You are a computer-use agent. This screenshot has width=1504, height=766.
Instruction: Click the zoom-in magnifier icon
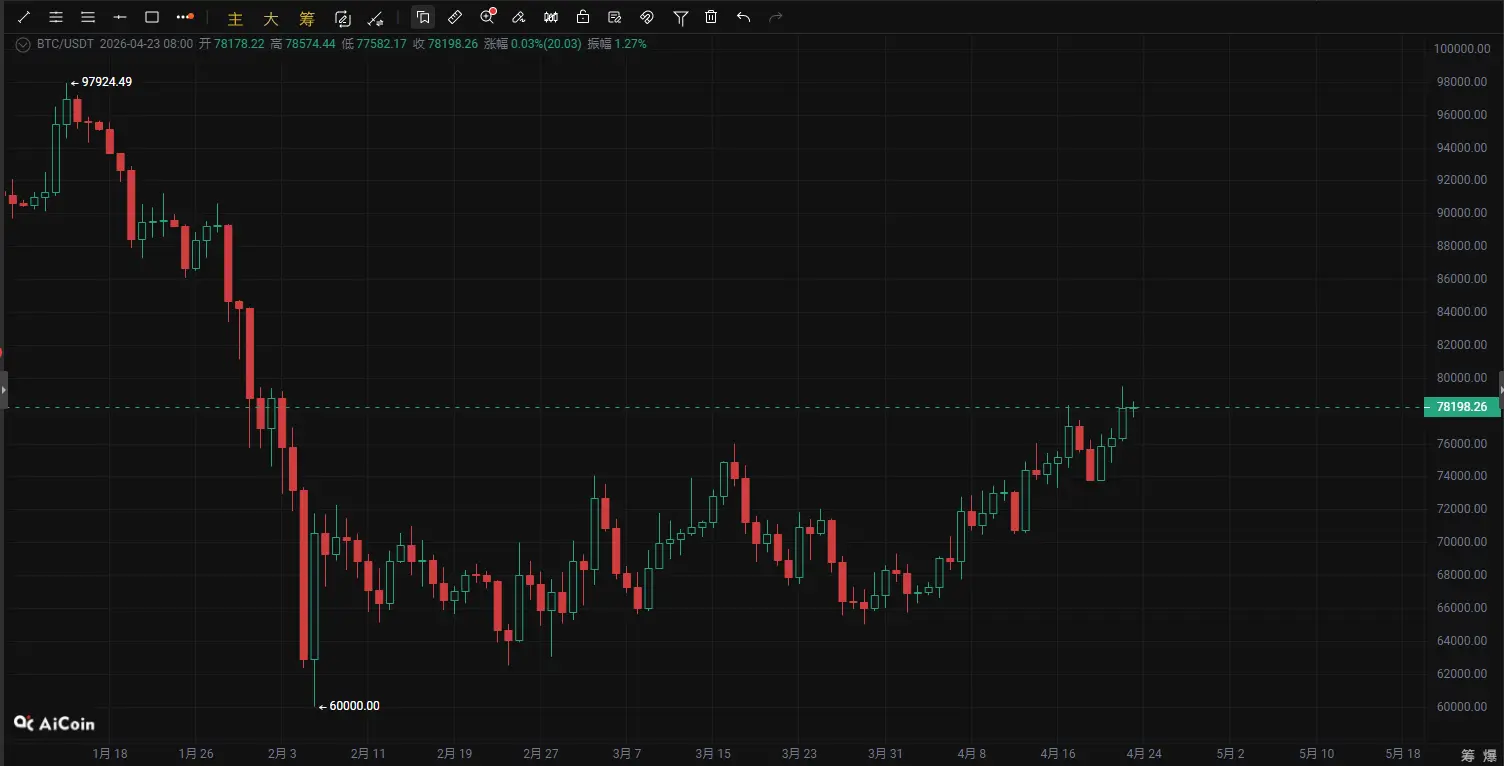pos(488,16)
